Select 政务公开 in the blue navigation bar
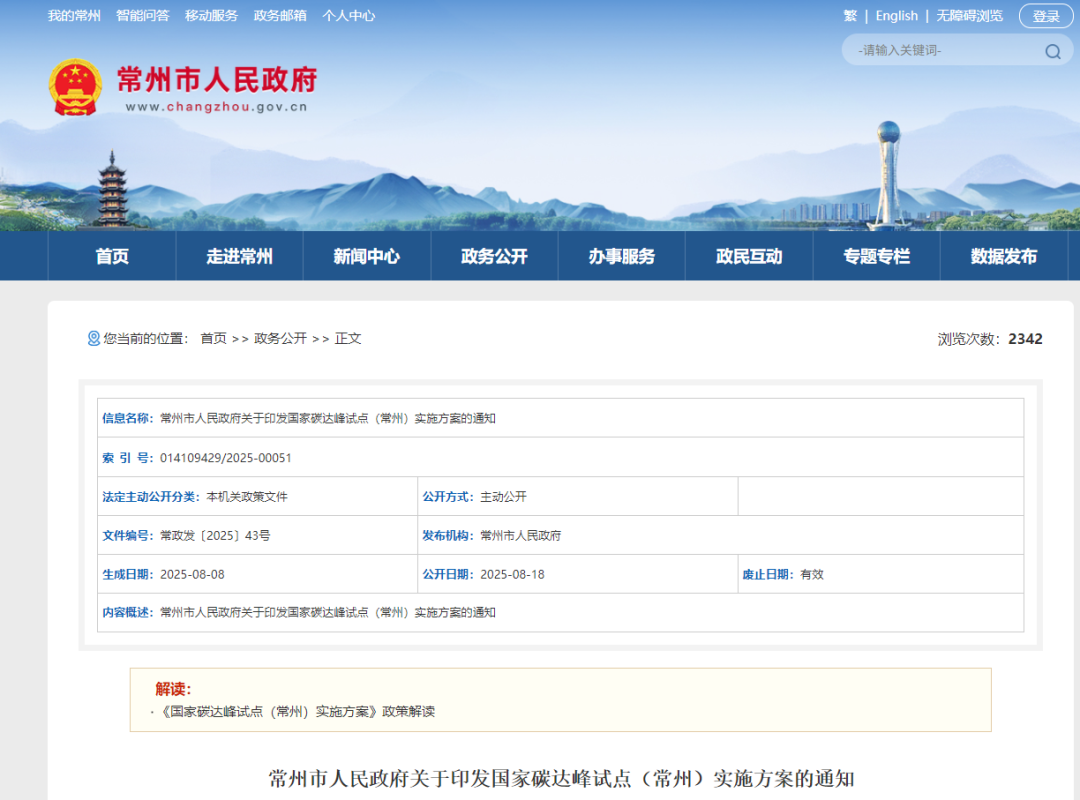This screenshot has height=800, width=1080. (494, 256)
